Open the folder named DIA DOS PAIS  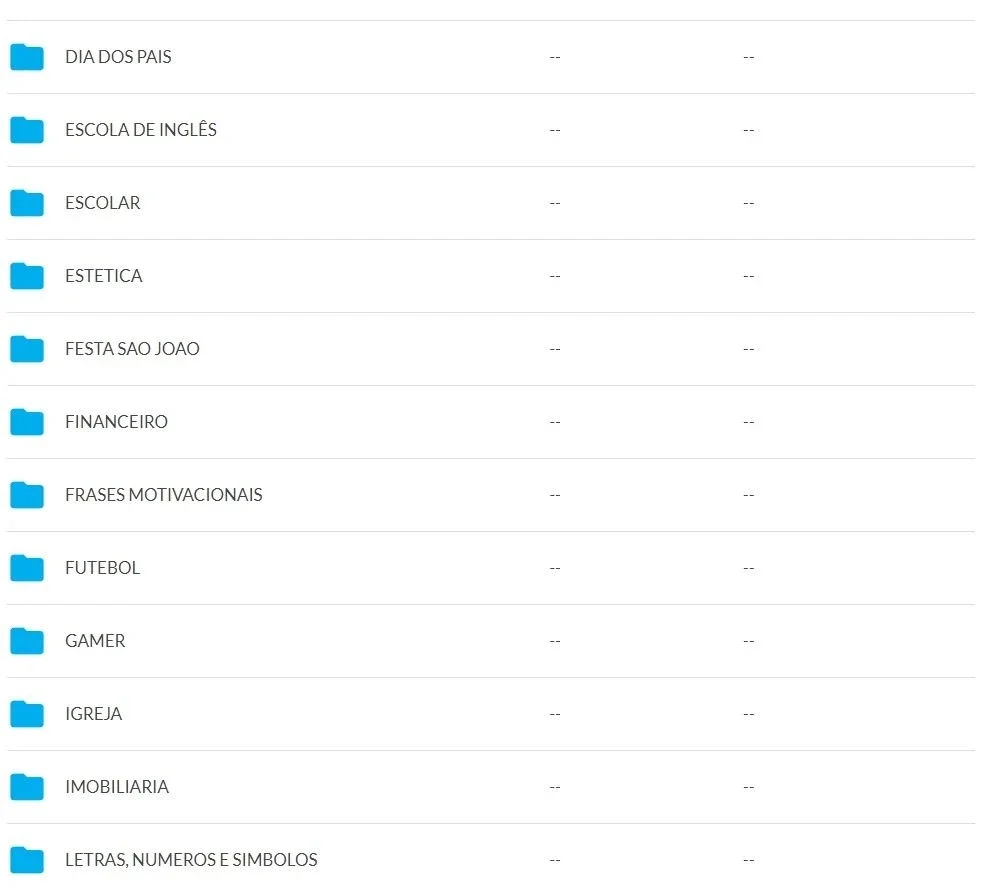point(118,57)
